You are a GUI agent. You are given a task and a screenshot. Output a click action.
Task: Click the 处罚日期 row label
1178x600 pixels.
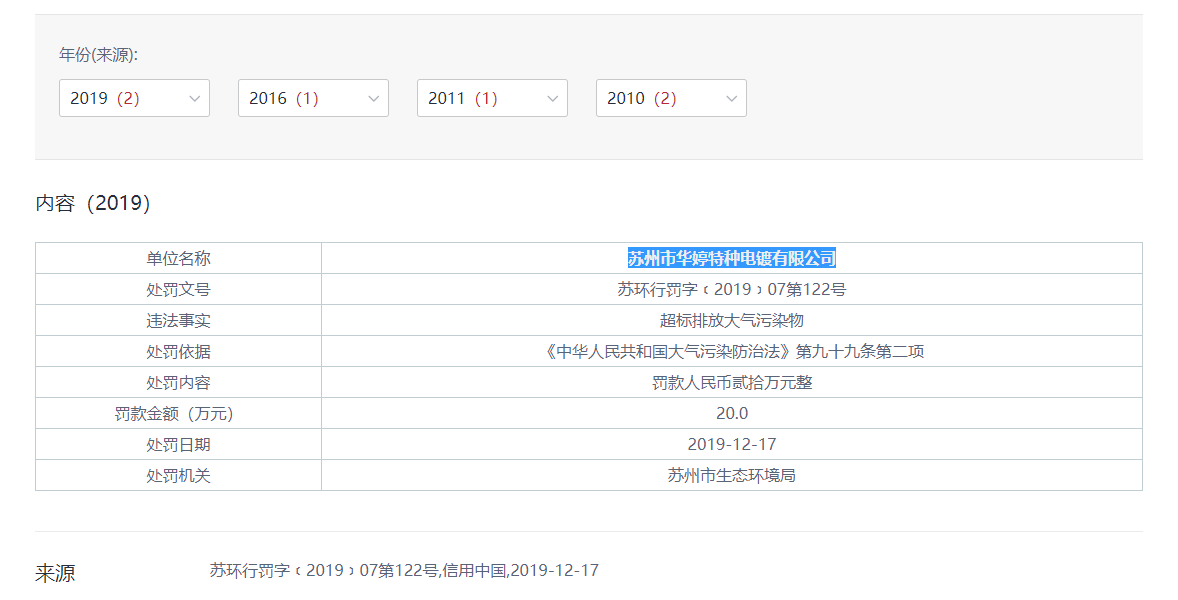[x=178, y=445]
